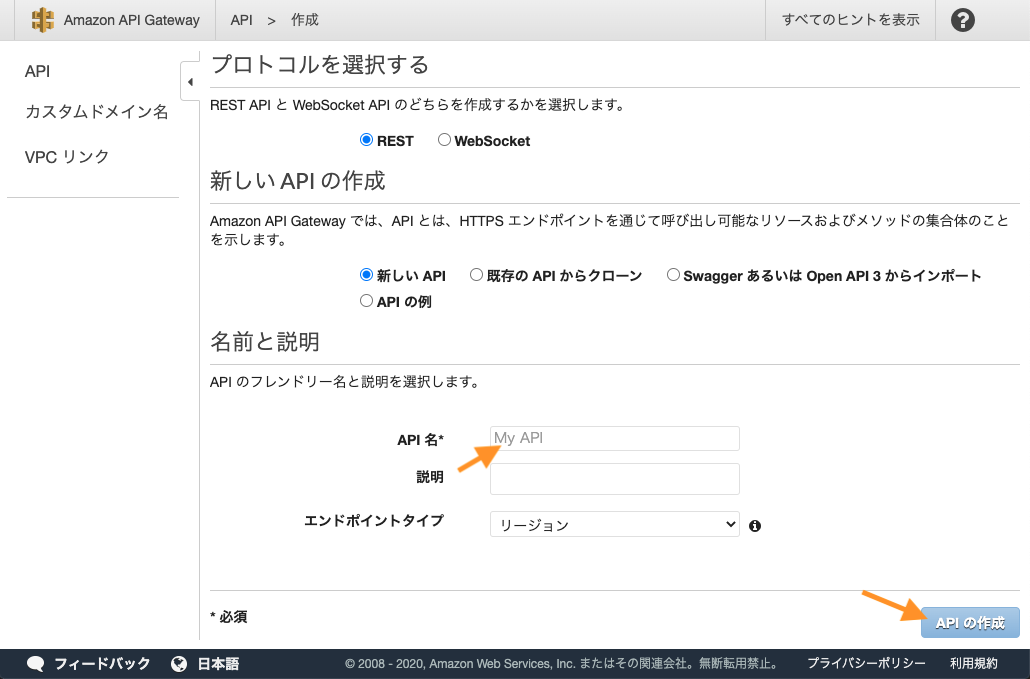Click the feedback speech bubble icon

(x=35, y=663)
